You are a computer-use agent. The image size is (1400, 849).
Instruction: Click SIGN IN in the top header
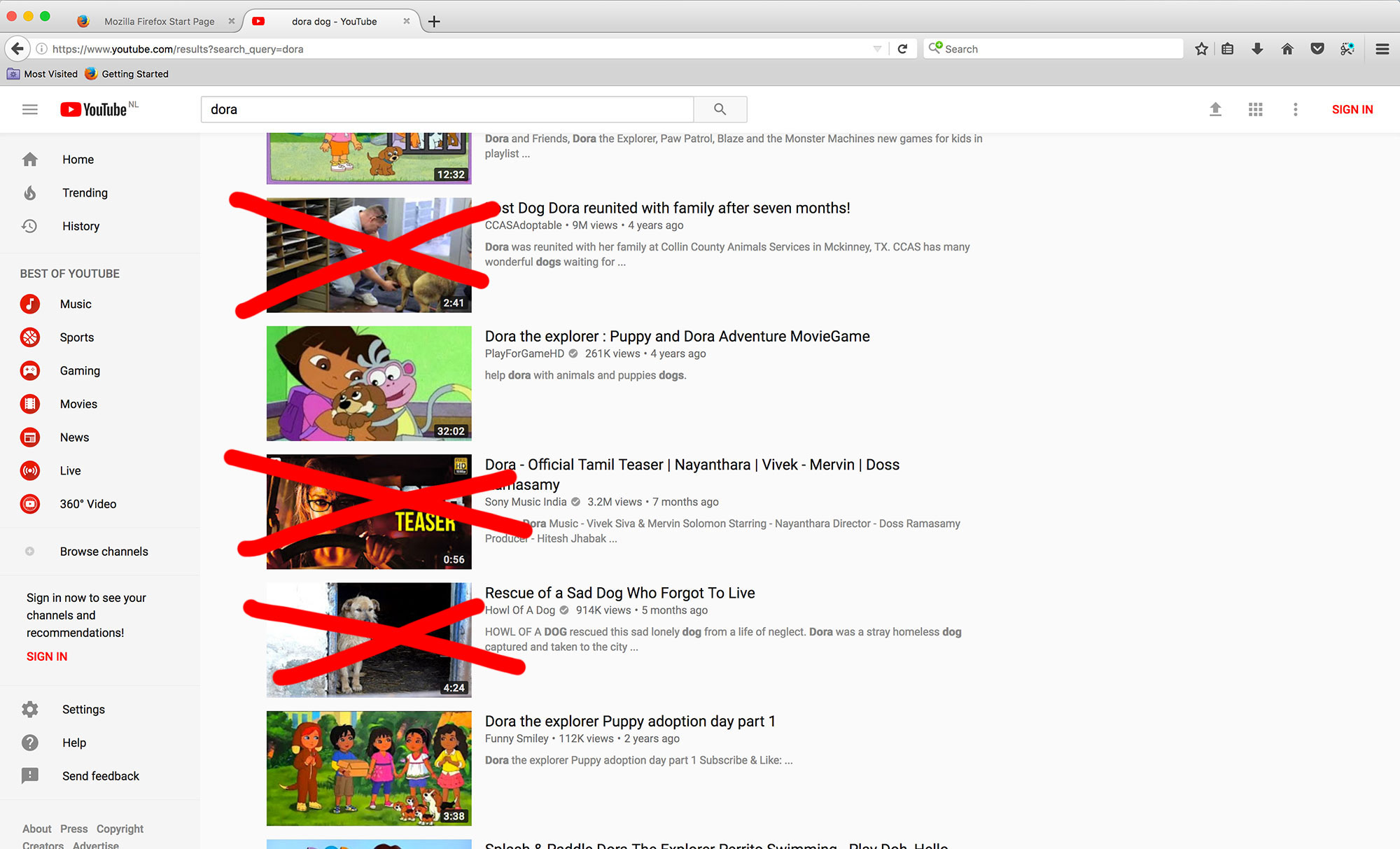pyautogui.click(x=1352, y=109)
